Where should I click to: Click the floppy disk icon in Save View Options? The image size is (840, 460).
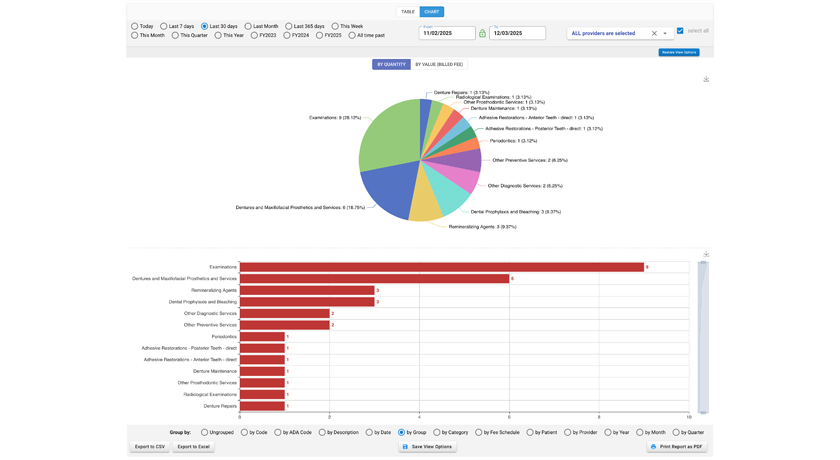coord(405,447)
